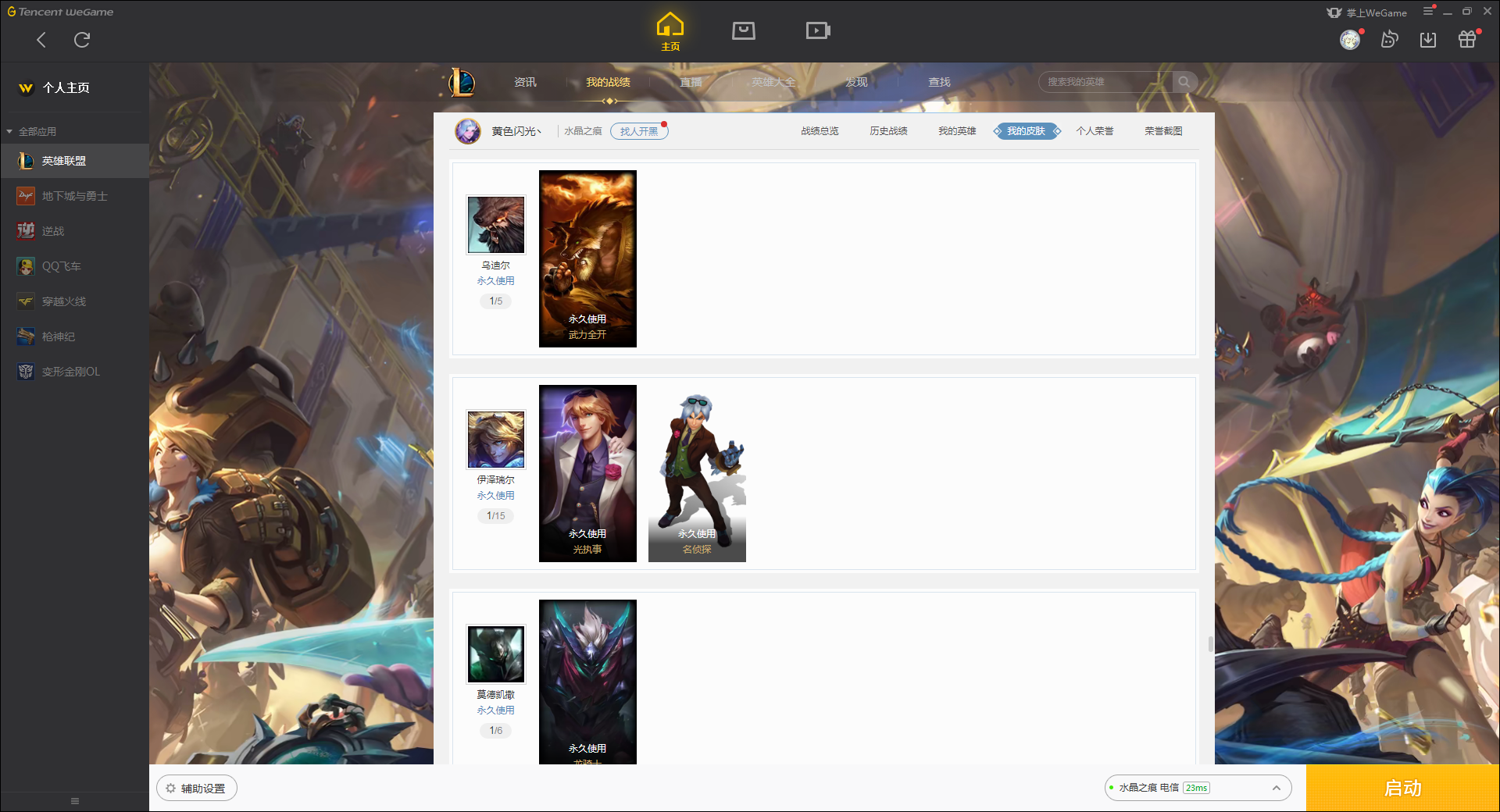
Task: Open the store bag icon in top bar
Action: click(743, 30)
